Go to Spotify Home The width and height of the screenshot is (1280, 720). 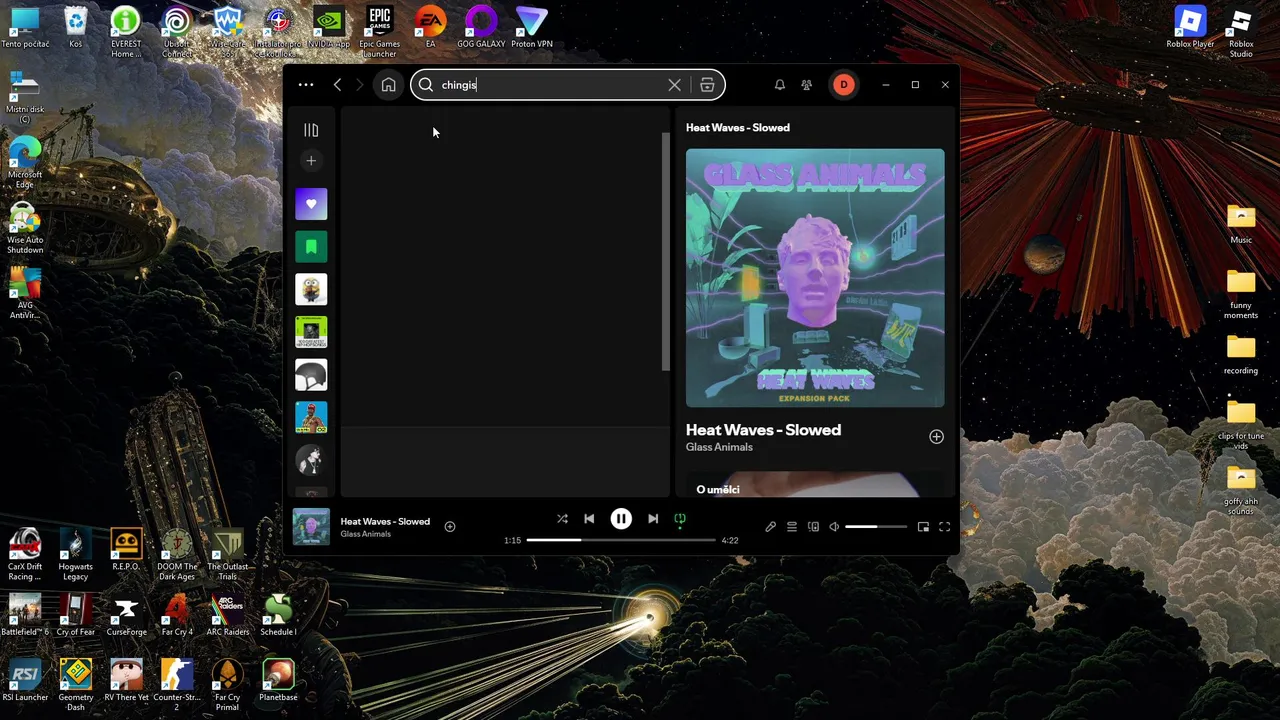tap(388, 85)
